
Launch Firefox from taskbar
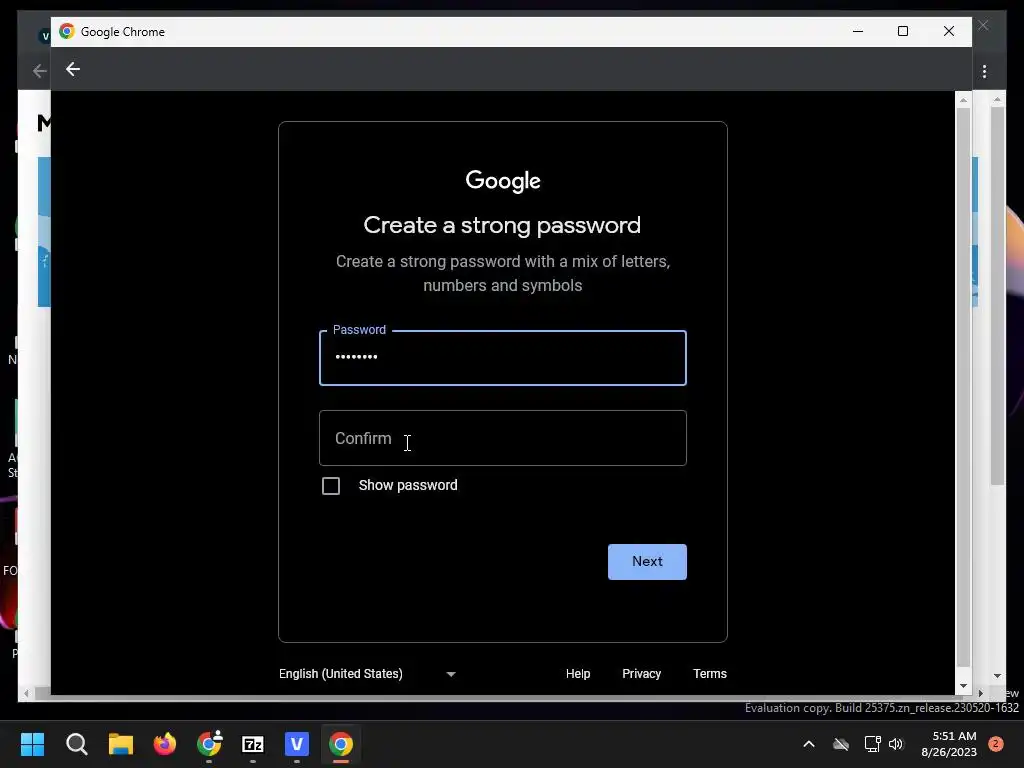point(165,744)
